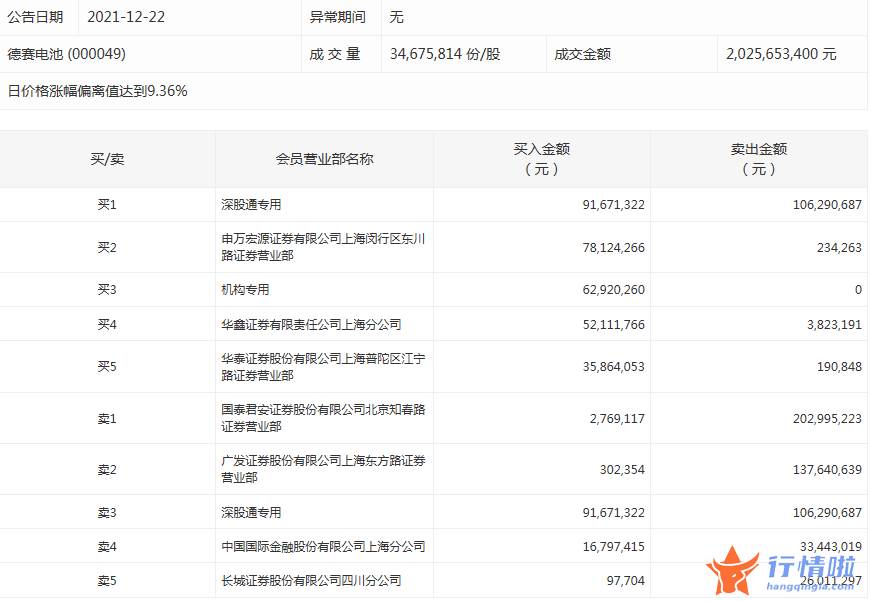Click the 成交量 label

point(335,54)
